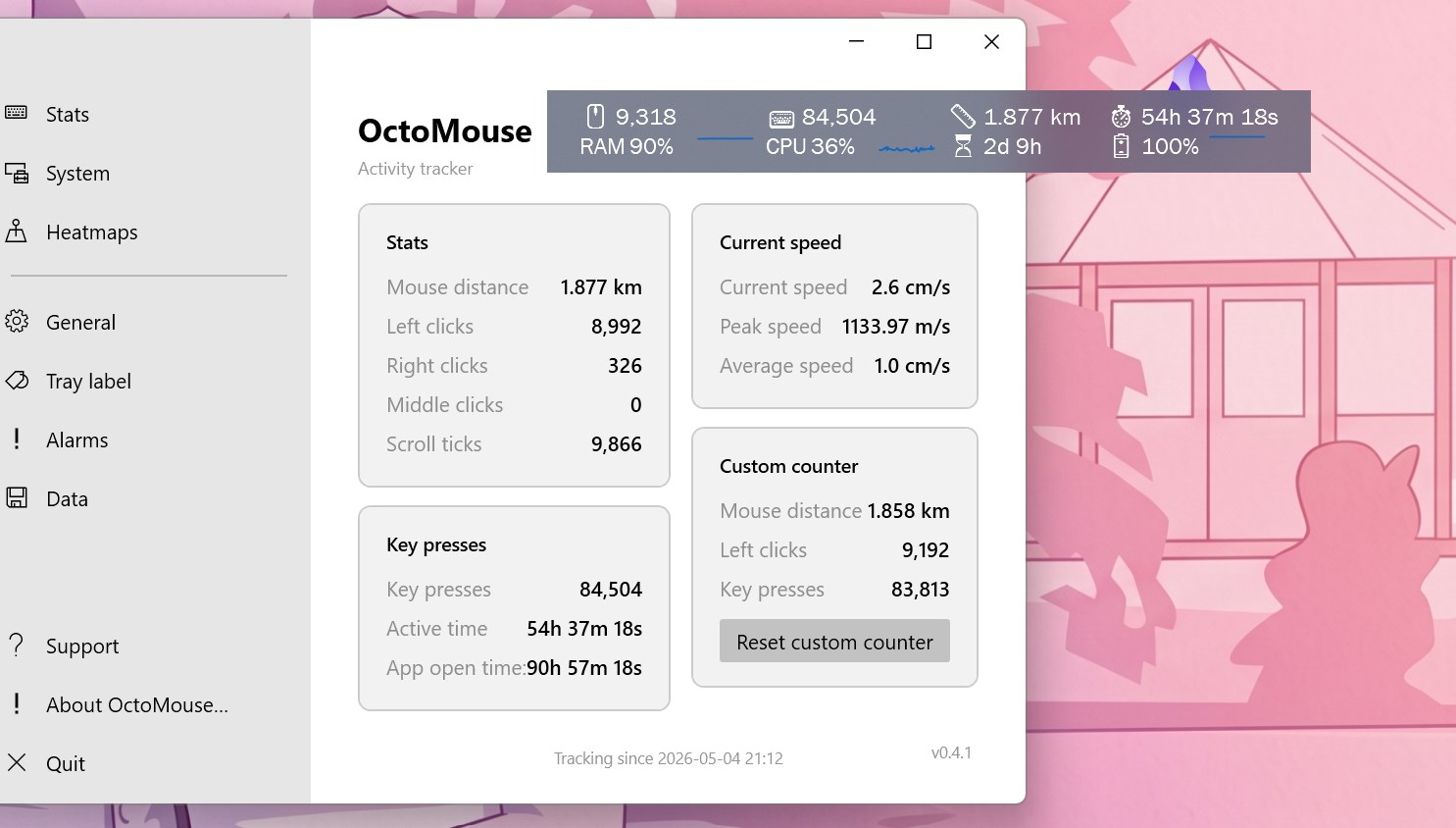The height and width of the screenshot is (828, 1456).
Task: Click the Alarms exclamation icon
Action: click(17, 439)
